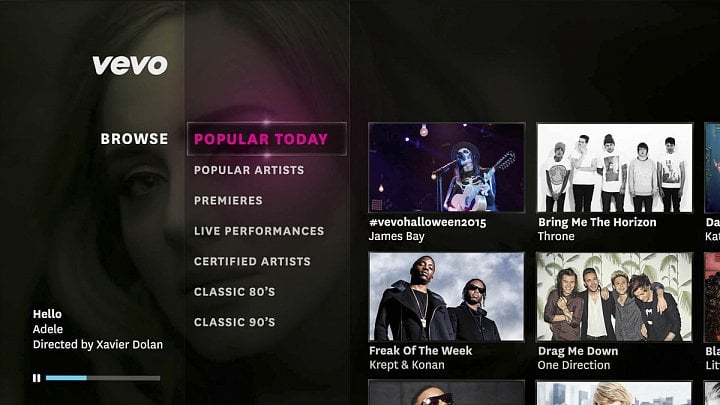Open the Hello now-playing title
Screen dimensions: 720x405
click(47, 314)
